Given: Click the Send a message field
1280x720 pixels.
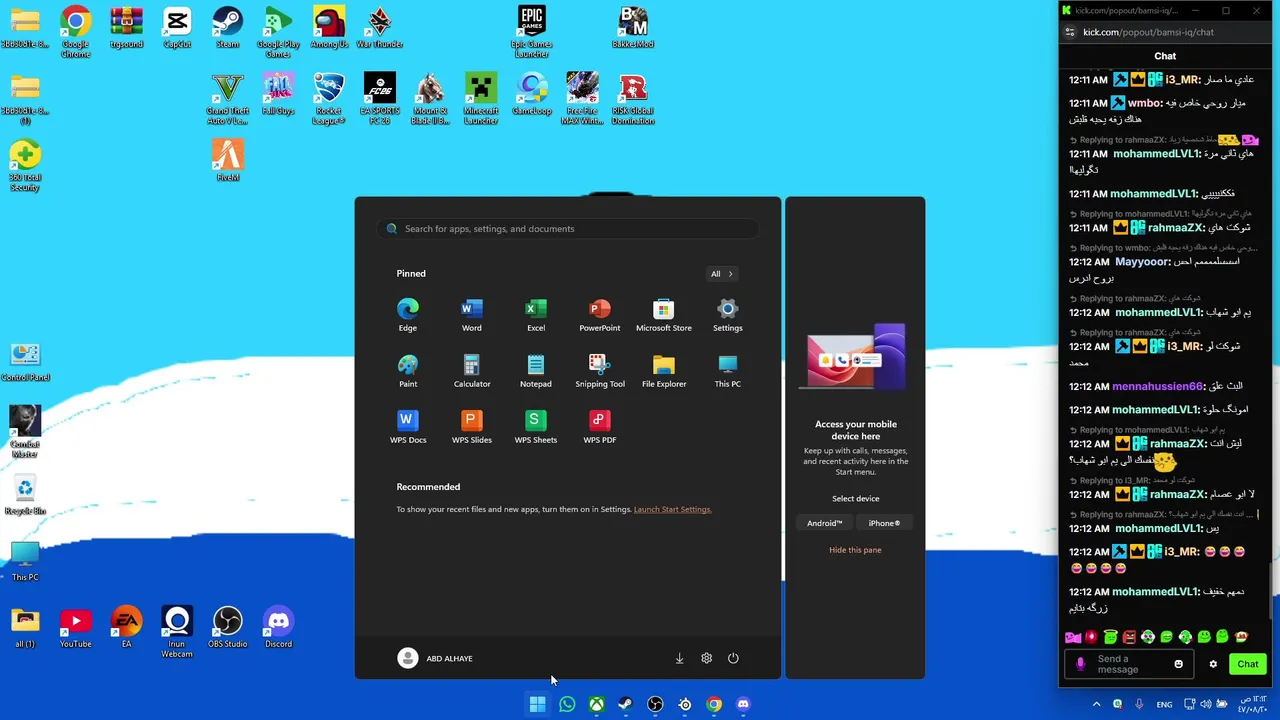Looking at the screenshot, I should click(x=1128, y=664).
